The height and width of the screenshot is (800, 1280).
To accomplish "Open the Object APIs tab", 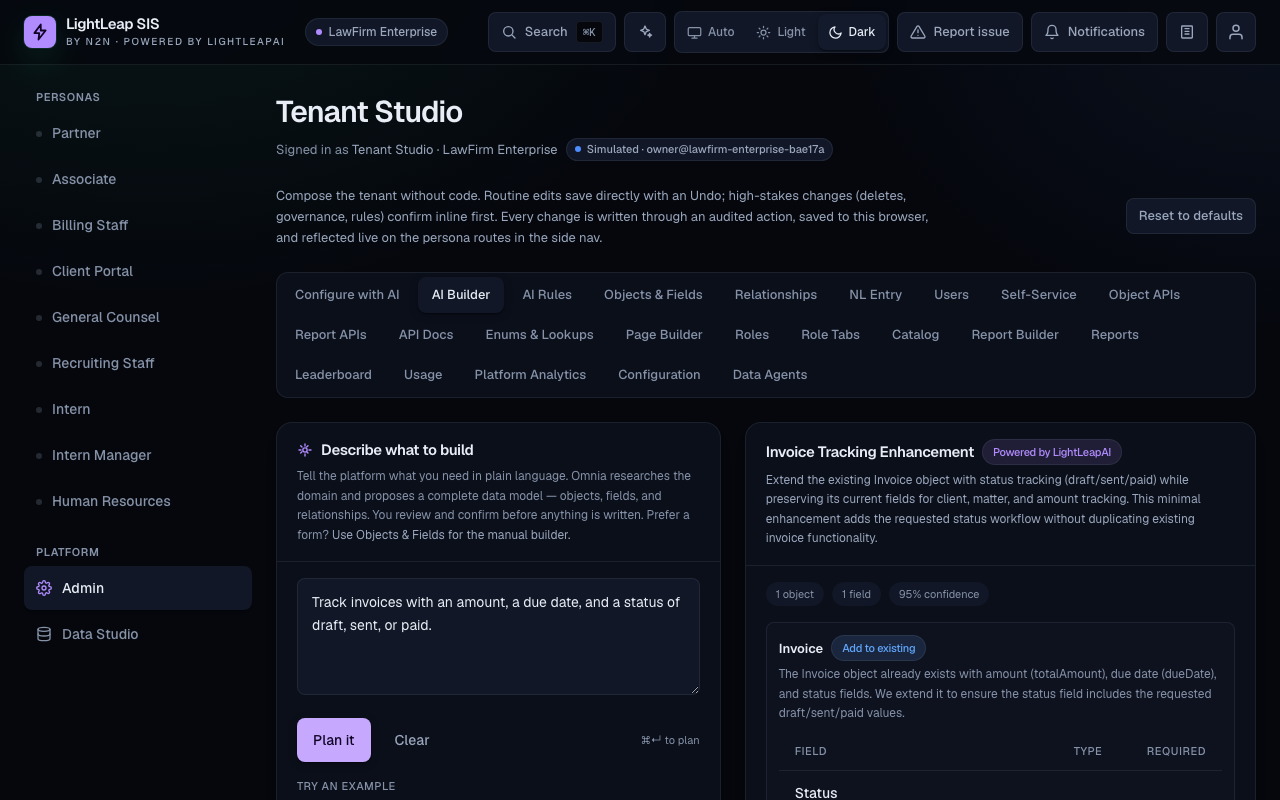I will 1144,295.
